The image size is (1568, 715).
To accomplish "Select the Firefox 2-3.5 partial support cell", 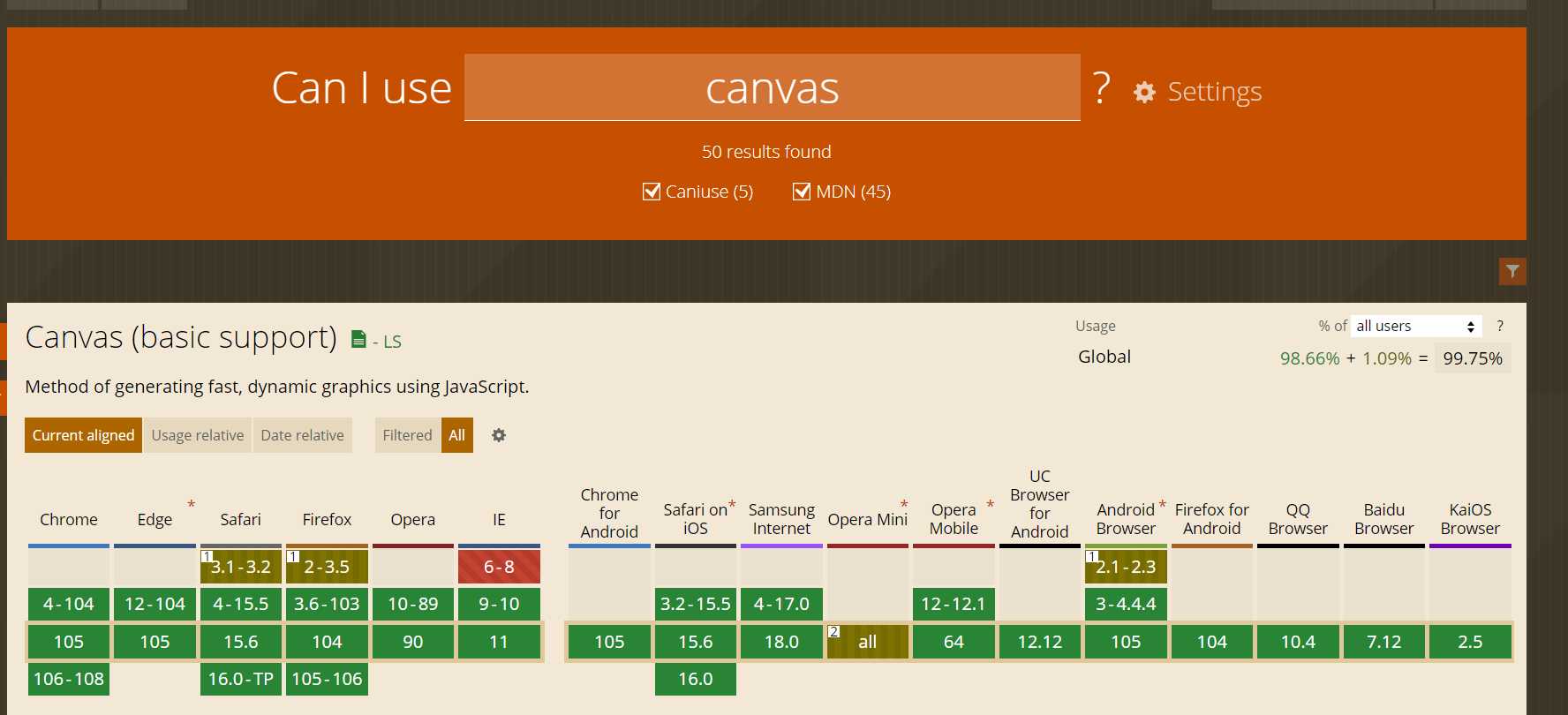I will point(327,567).
